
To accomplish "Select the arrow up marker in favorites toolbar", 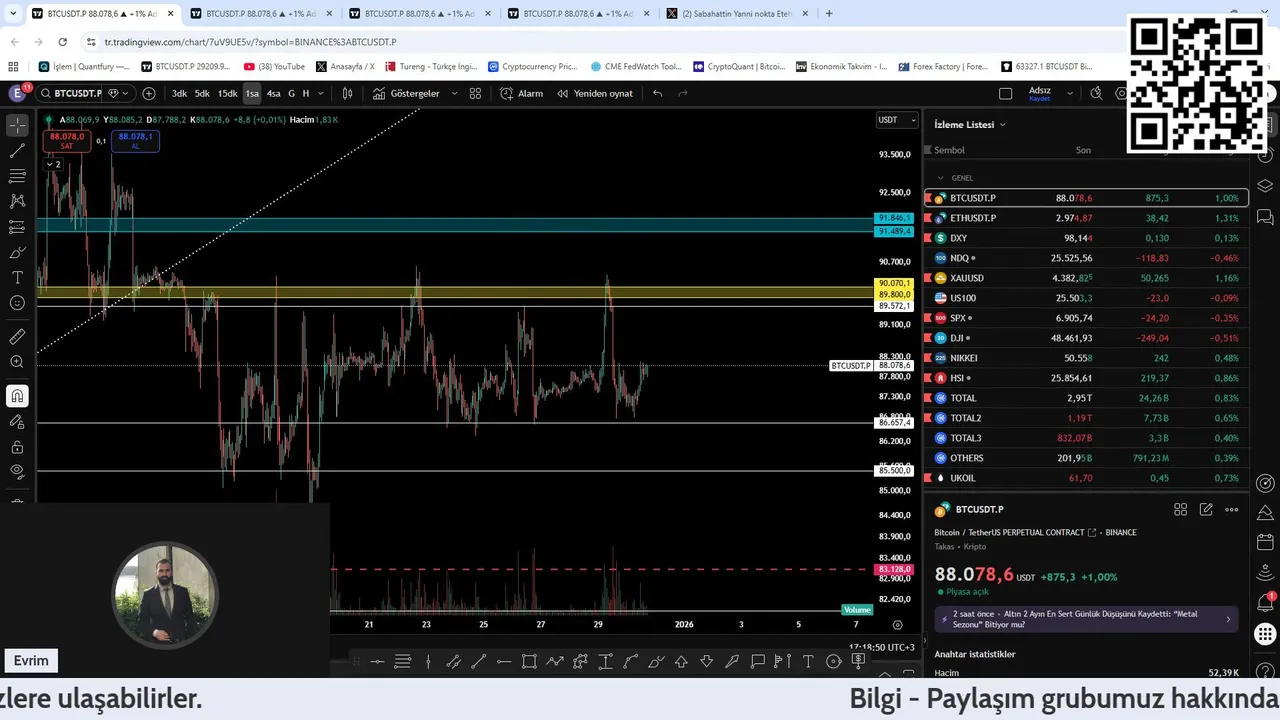I will point(681,661).
